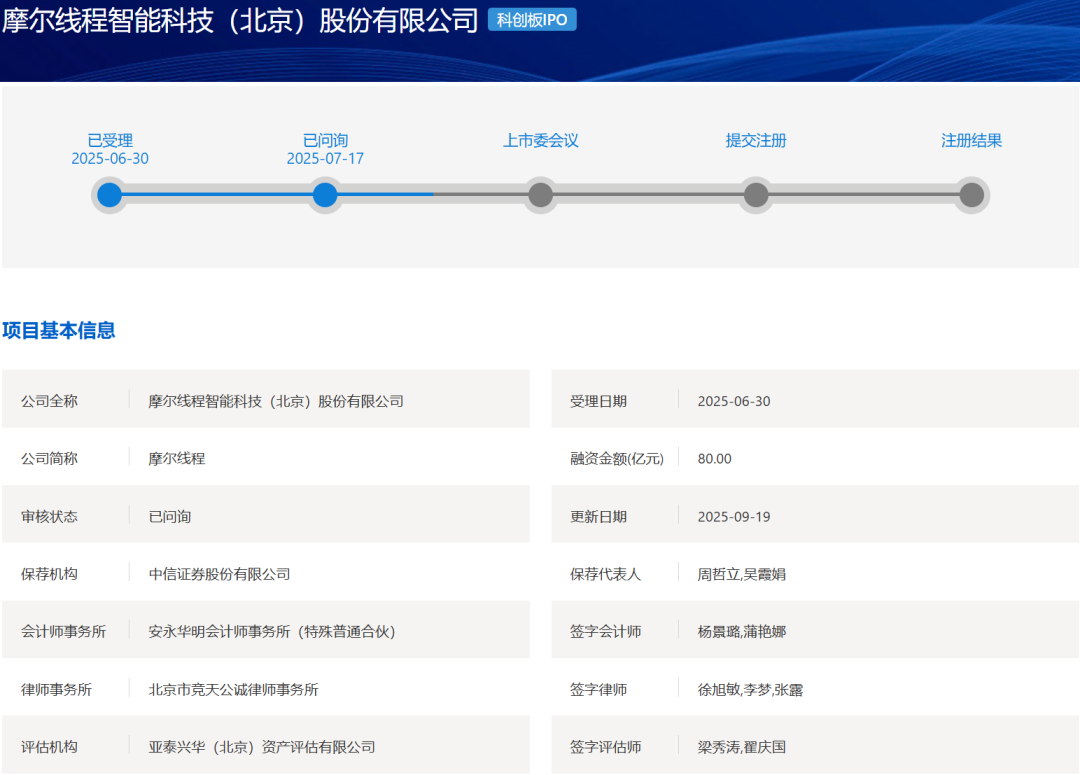Select the 上市委会议 gray stage dot
This screenshot has height=775, width=1080.
coord(541,195)
